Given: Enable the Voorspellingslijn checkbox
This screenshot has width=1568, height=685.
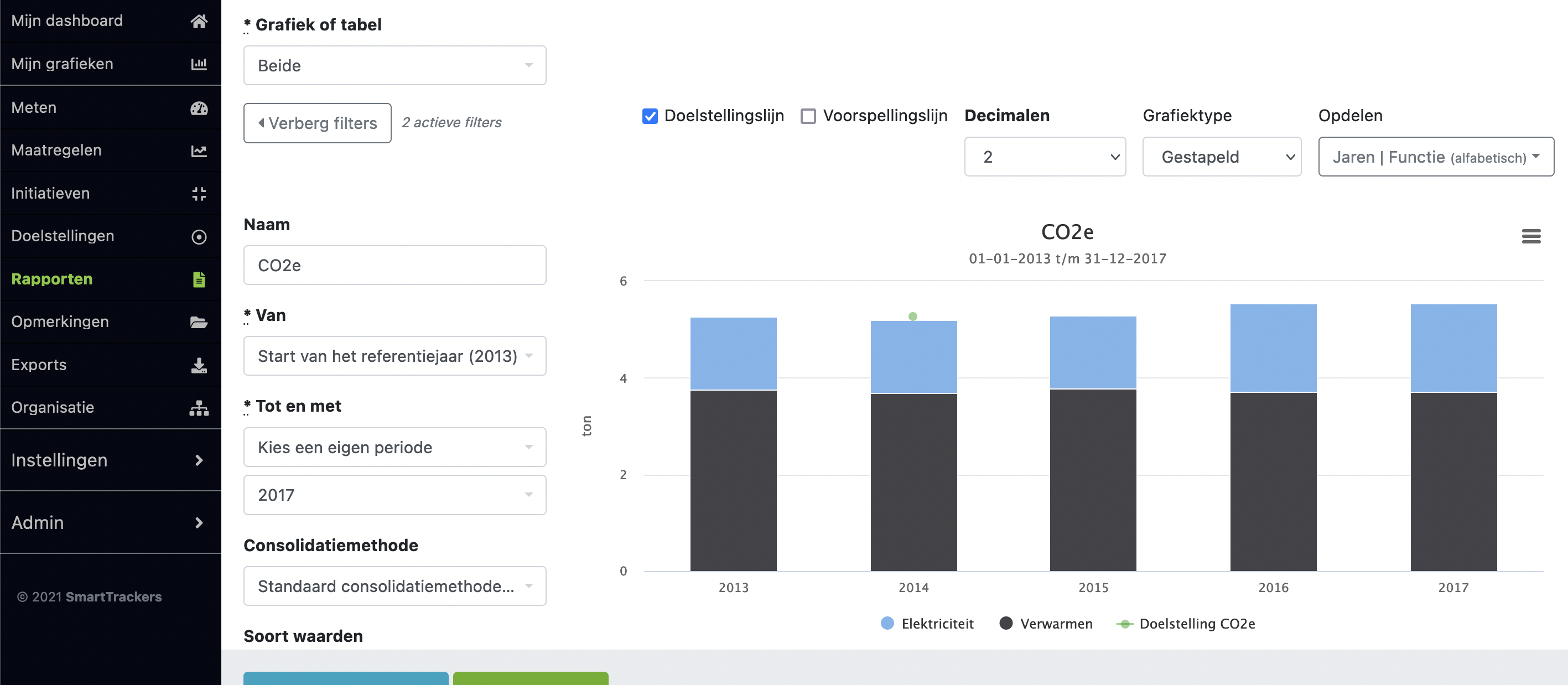Looking at the screenshot, I should click(x=808, y=116).
